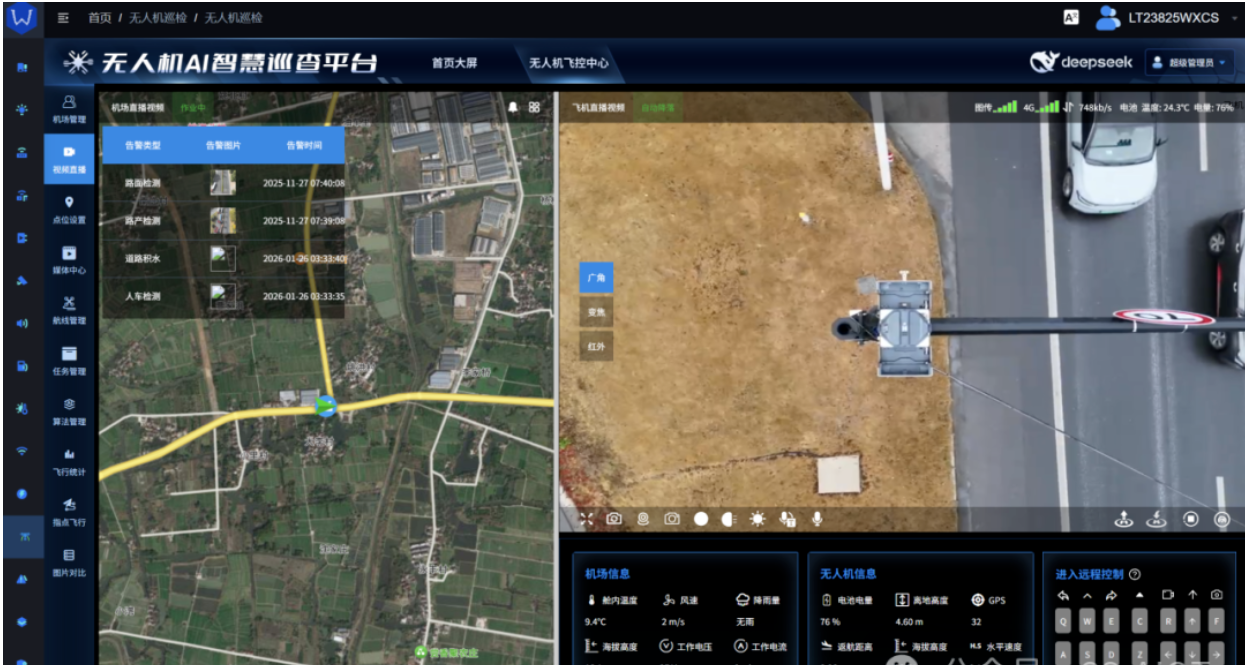
Task: Select the 广角 wide-angle camera mode
Action: 597,279
